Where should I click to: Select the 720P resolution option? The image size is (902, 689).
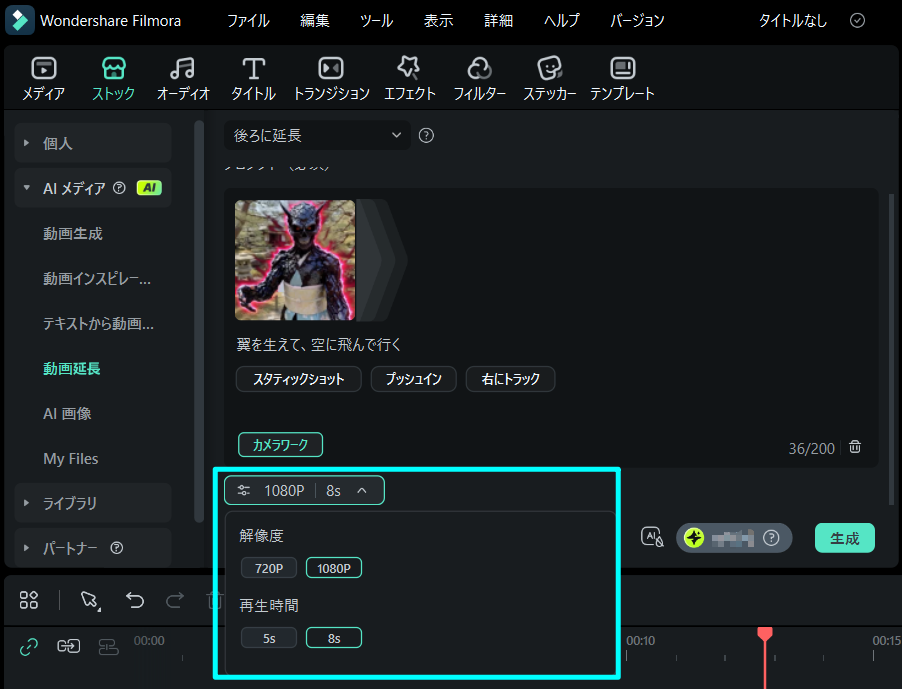268,567
